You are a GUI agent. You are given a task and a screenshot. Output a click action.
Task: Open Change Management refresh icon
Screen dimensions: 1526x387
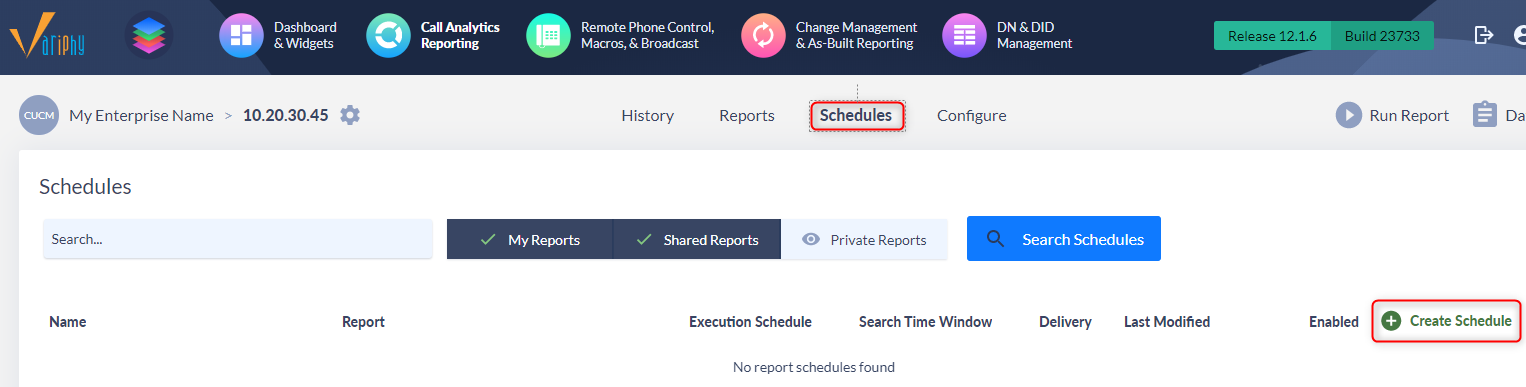click(x=763, y=35)
